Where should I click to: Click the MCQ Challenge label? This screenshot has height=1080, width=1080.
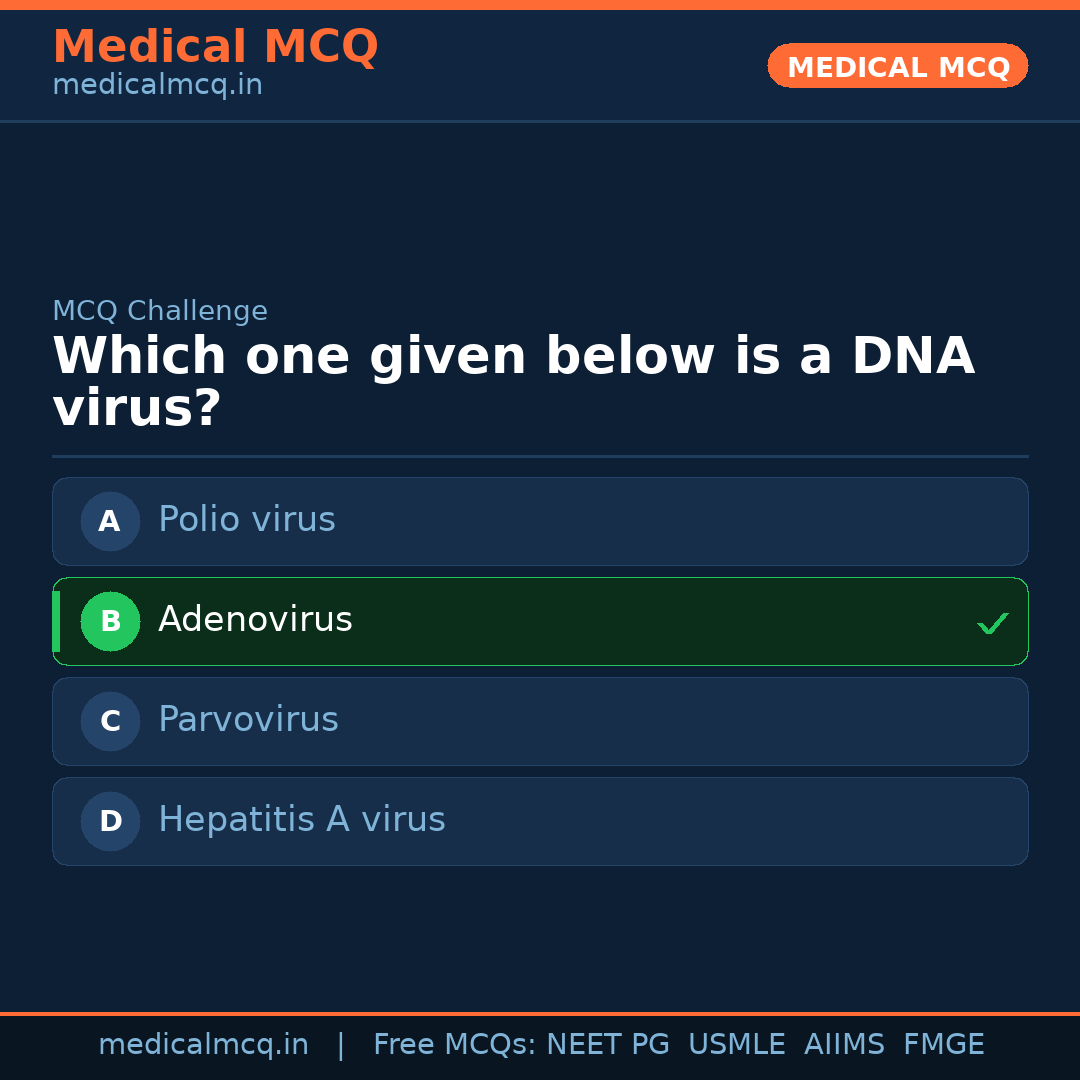[x=160, y=311]
